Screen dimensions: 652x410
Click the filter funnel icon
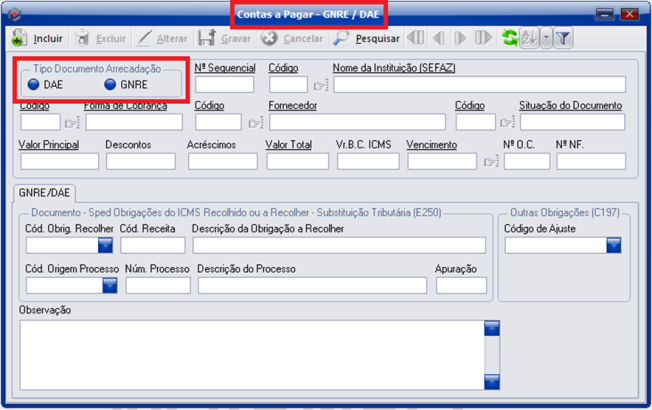563,39
